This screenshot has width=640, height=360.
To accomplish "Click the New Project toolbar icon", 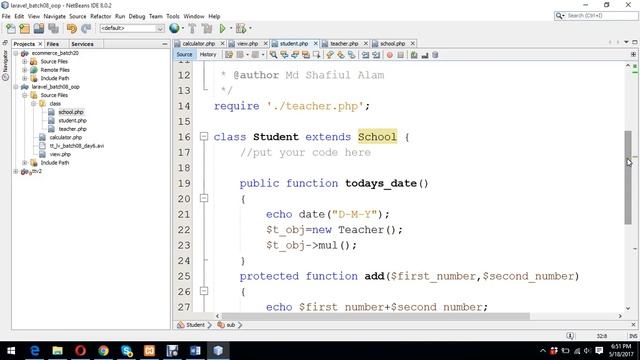I will click(24, 29).
